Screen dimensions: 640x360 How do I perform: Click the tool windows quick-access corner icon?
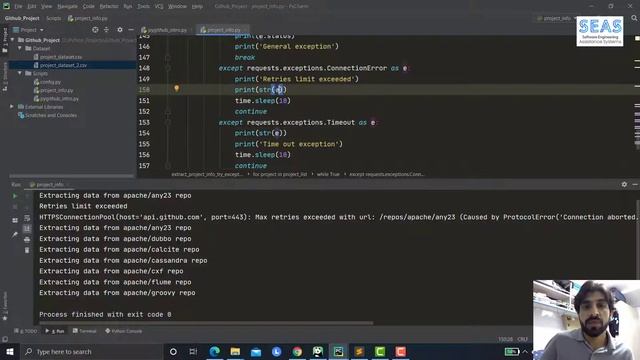coord(4,339)
